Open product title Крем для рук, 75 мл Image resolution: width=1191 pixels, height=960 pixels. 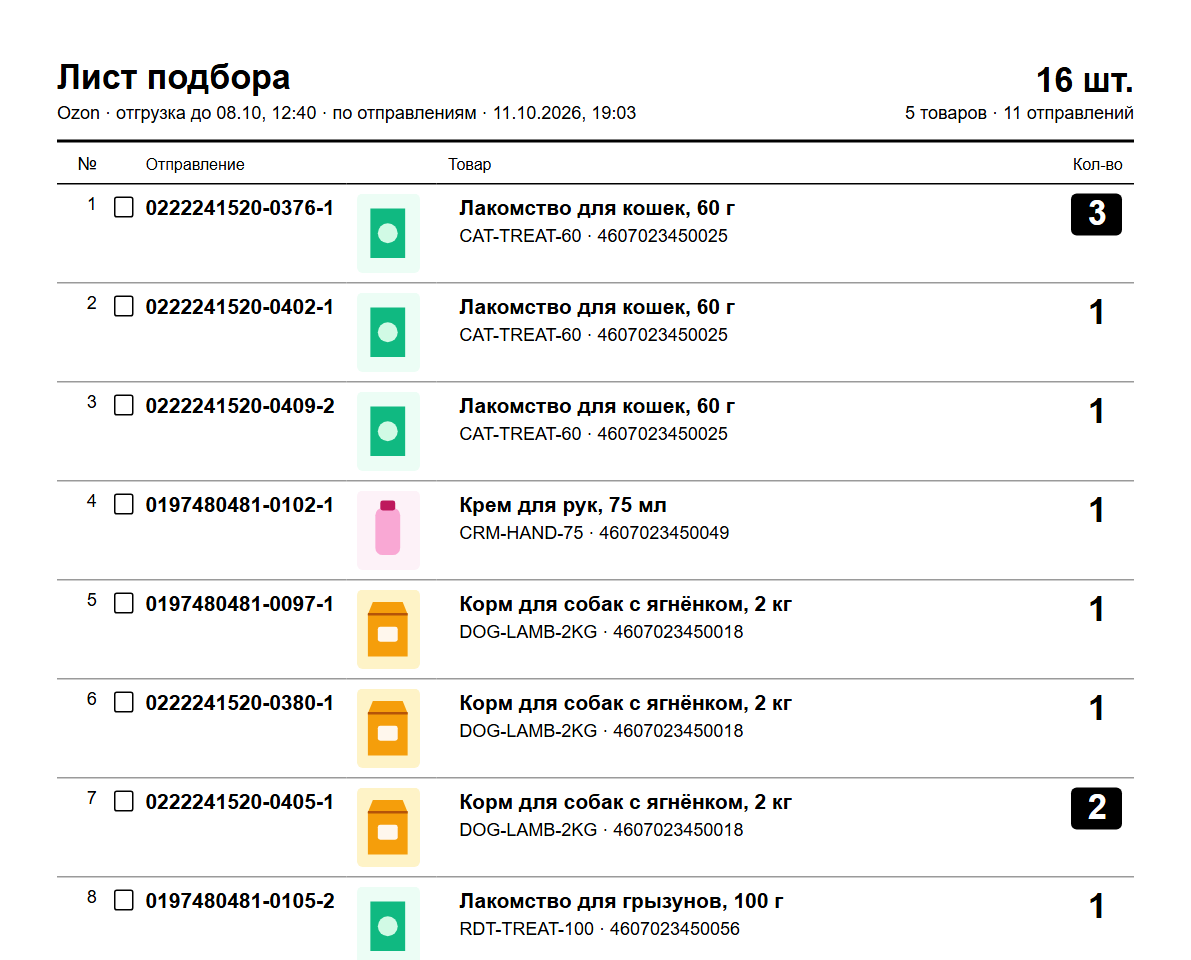(563, 505)
